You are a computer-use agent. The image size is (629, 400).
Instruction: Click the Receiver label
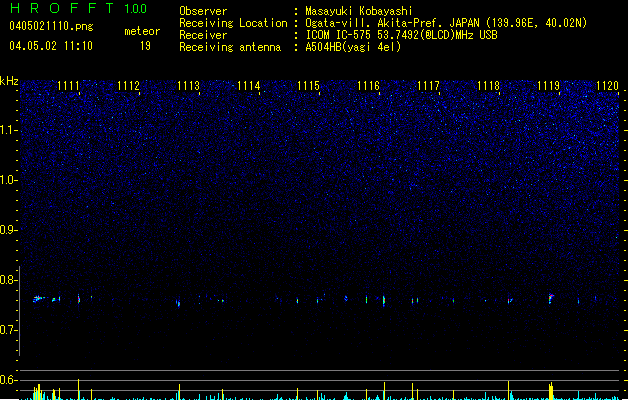203,35
